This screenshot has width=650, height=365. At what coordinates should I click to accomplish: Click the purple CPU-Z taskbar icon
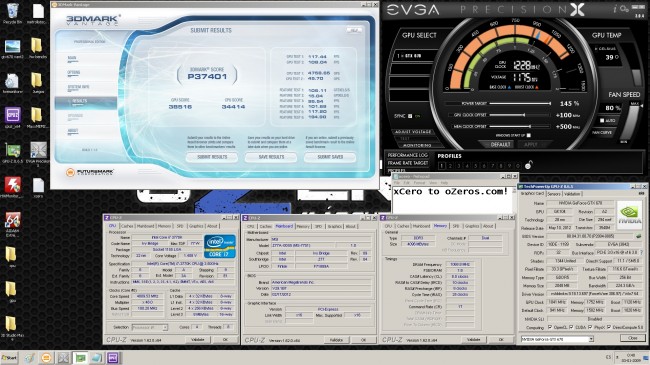113,358
